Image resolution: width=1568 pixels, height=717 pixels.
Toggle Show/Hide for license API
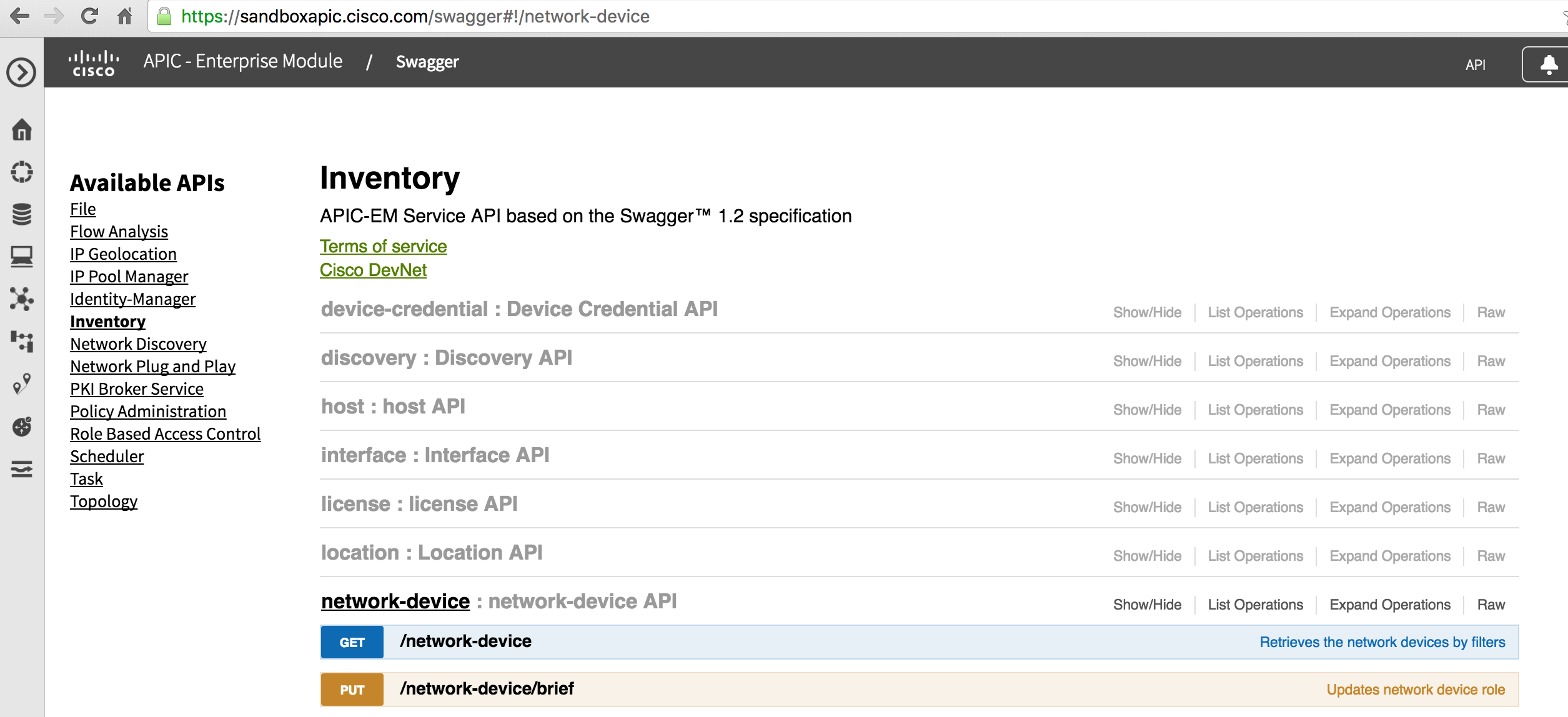pos(1147,507)
